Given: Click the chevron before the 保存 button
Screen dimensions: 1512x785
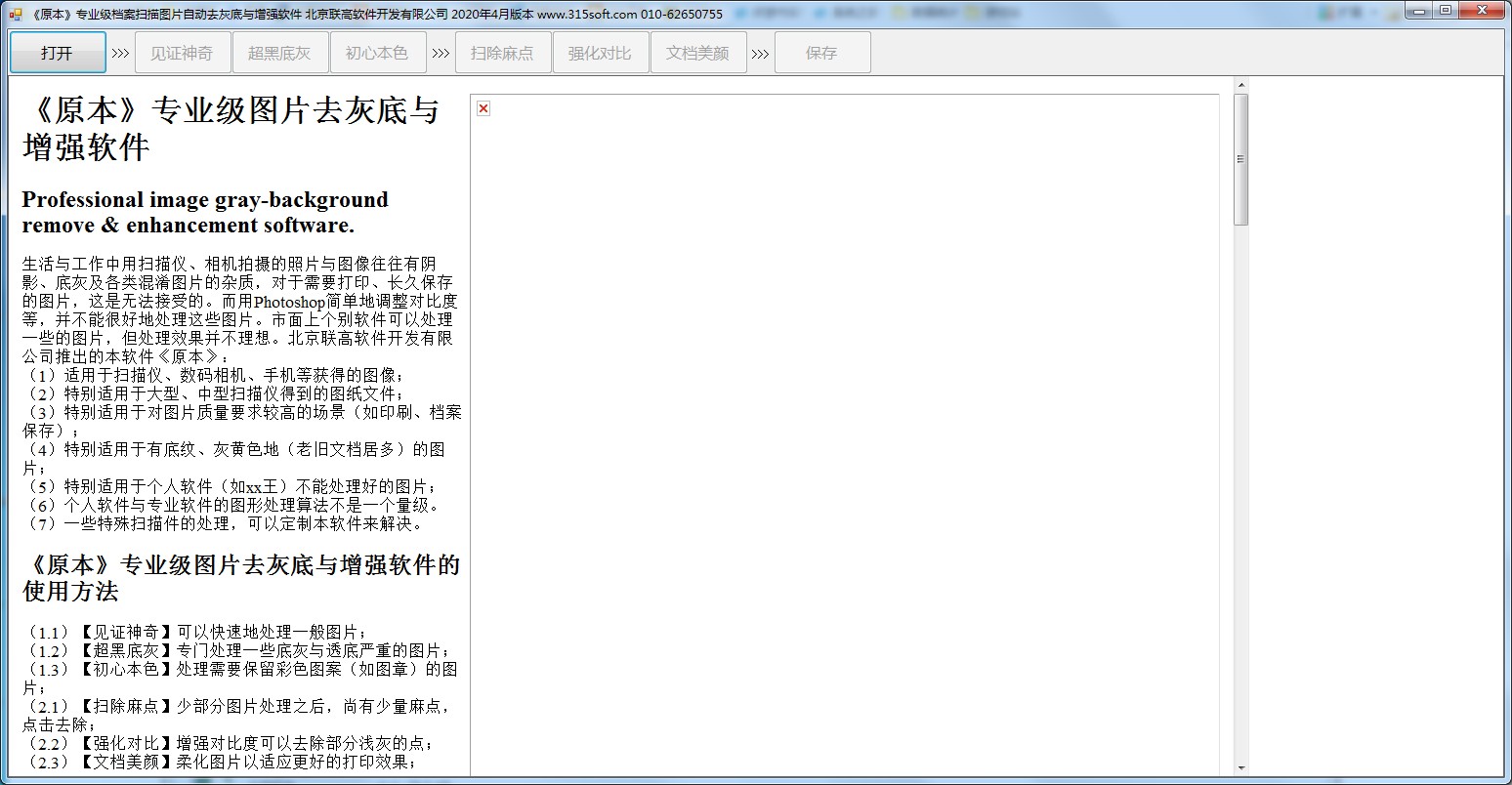Looking at the screenshot, I should [x=760, y=52].
